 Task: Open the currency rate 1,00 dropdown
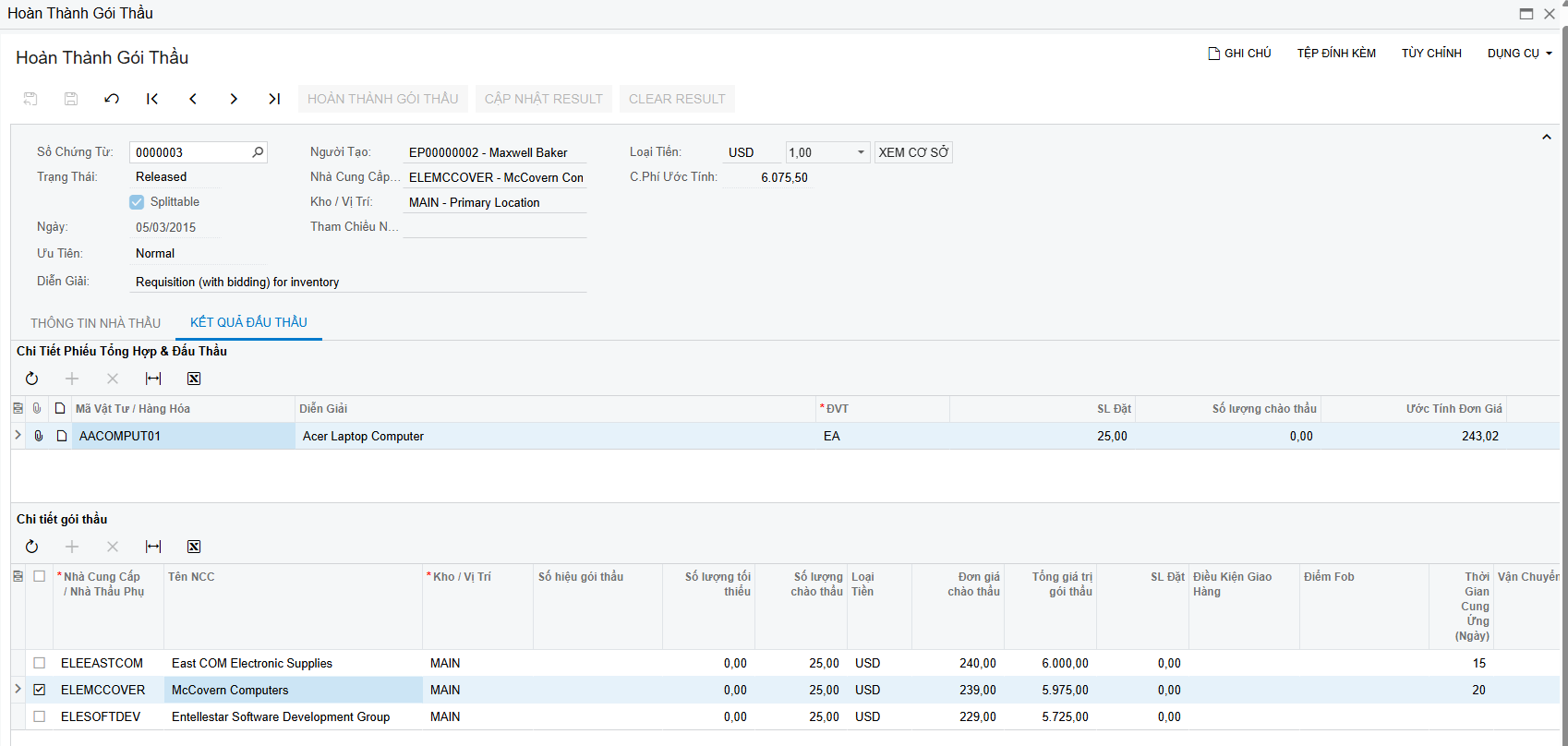(x=861, y=152)
